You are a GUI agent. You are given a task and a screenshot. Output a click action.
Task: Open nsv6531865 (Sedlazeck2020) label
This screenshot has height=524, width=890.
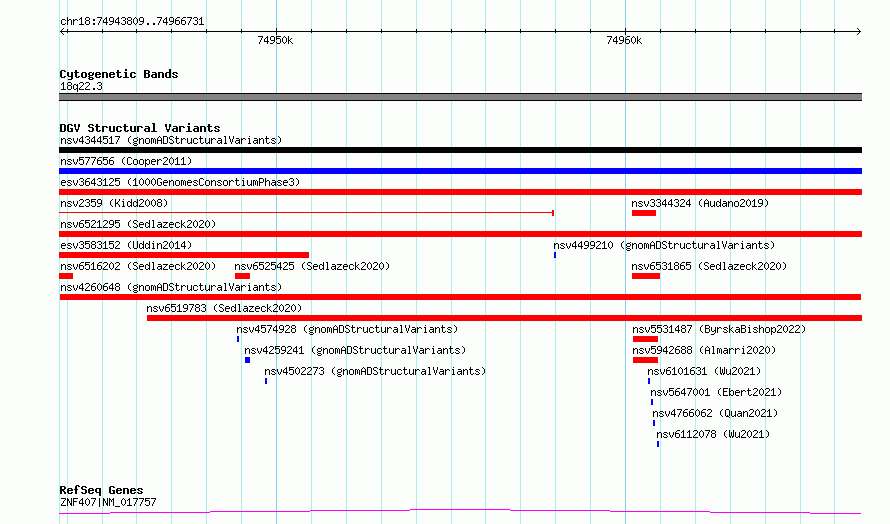point(709,266)
